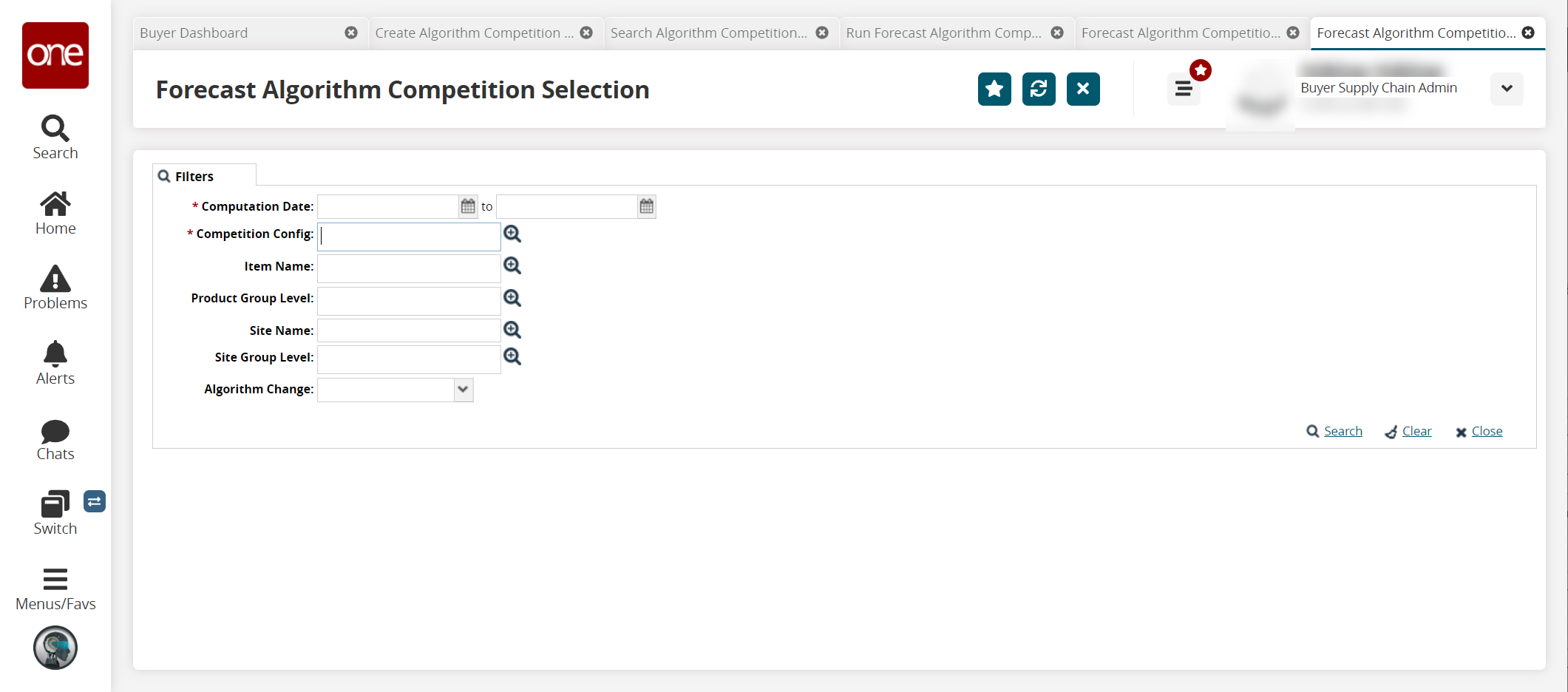Switch to the Buyer Dashboard tab
This screenshot has width=1568, height=692.
click(x=194, y=33)
